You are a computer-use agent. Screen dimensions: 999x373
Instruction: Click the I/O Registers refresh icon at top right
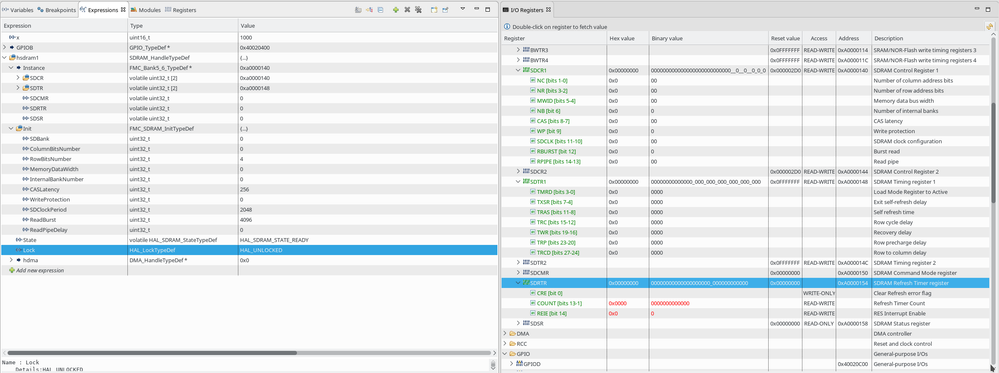click(x=989, y=27)
